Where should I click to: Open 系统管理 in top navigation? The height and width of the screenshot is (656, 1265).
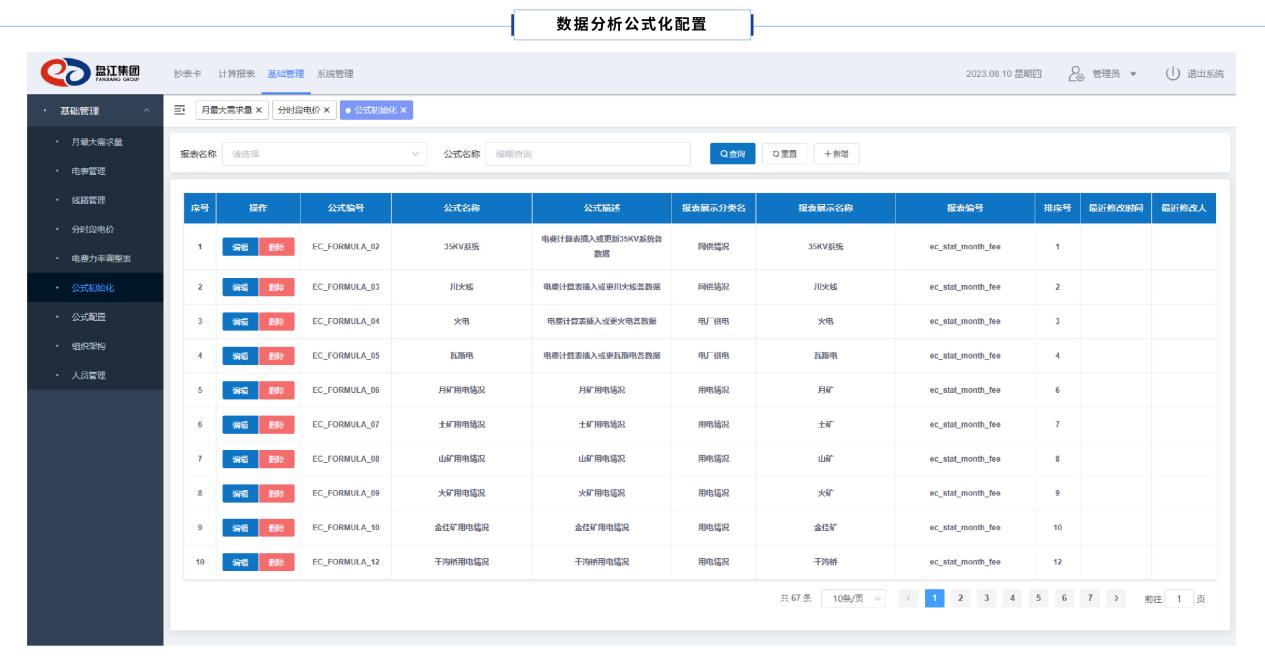(x=335, y=74)
